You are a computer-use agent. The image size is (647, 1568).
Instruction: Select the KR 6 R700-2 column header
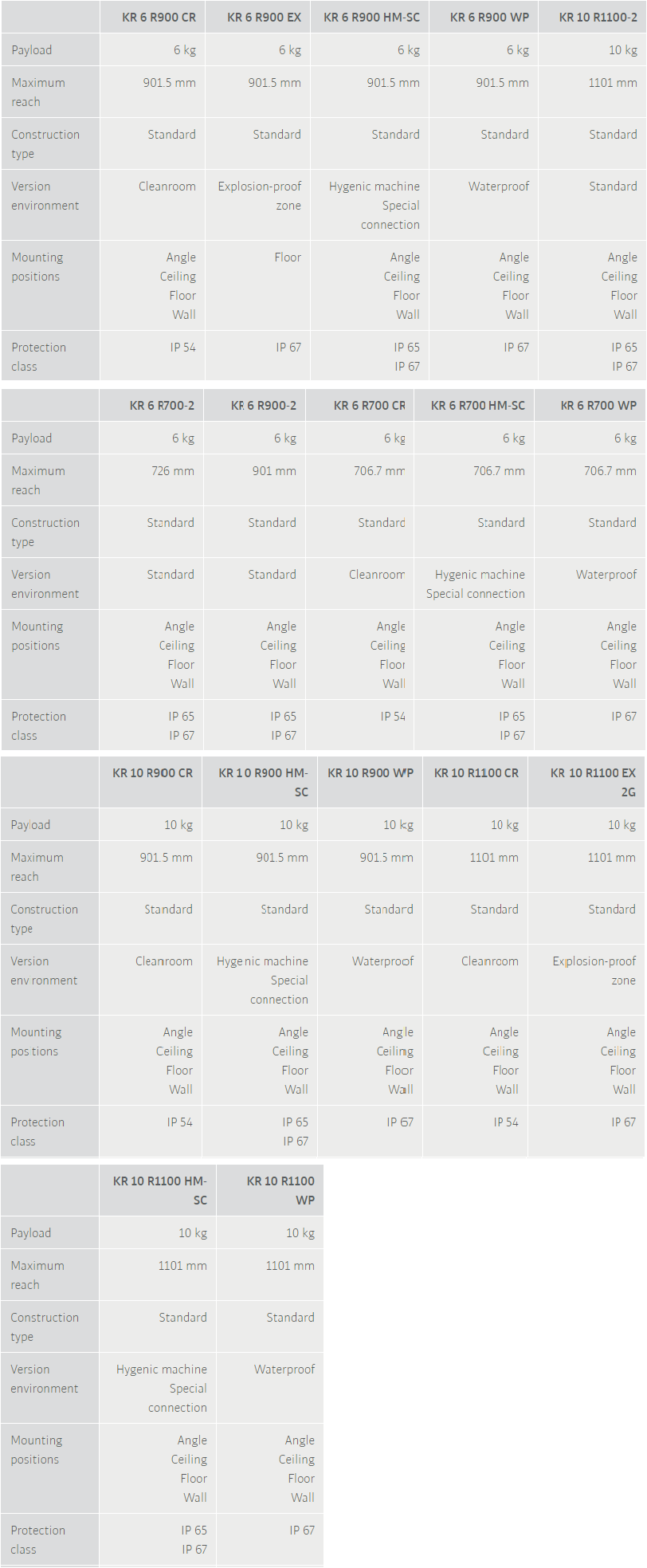(x=162, y=406)
